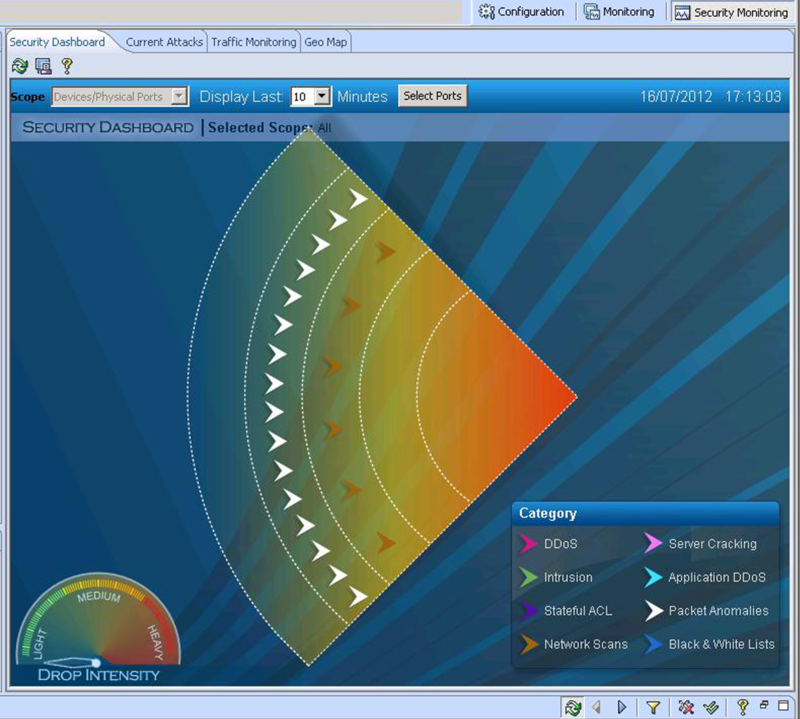Click the back arrow in bottom bar
The width and height of the screenshot is (800, 719).
coord(596,707)
